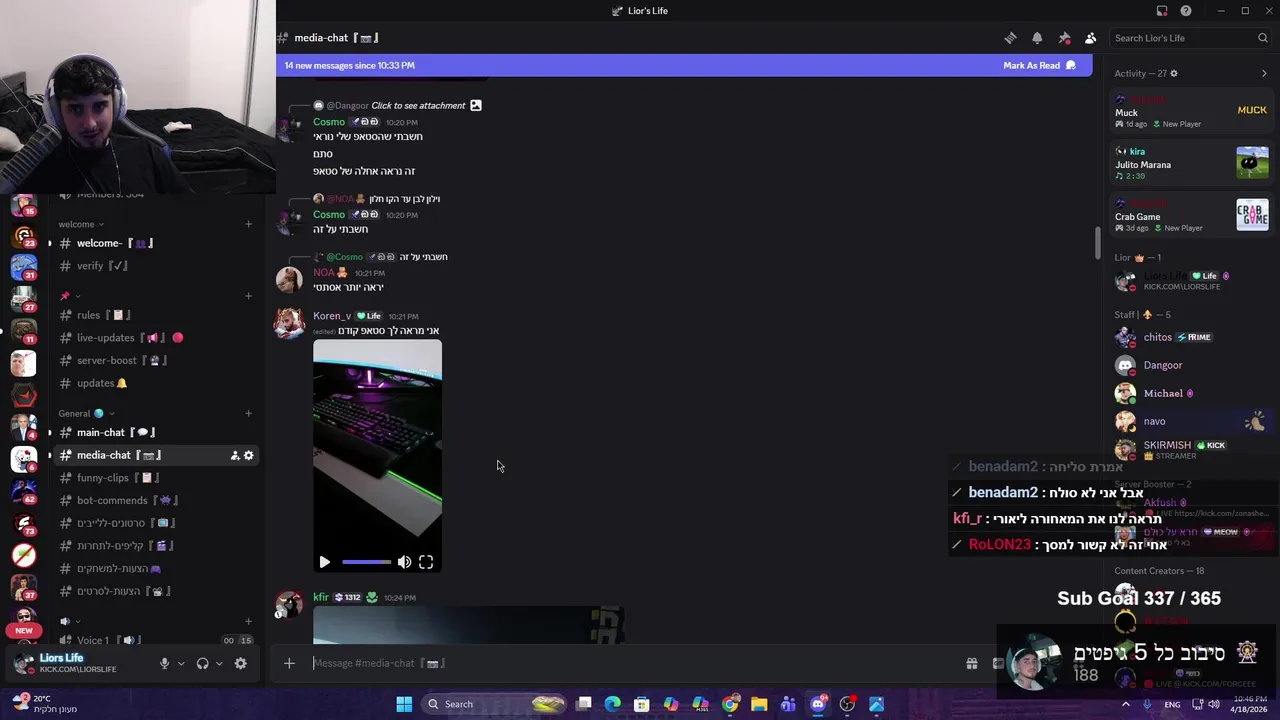
Task: Open pinned messages pin icon
Action: (1064, 38)
